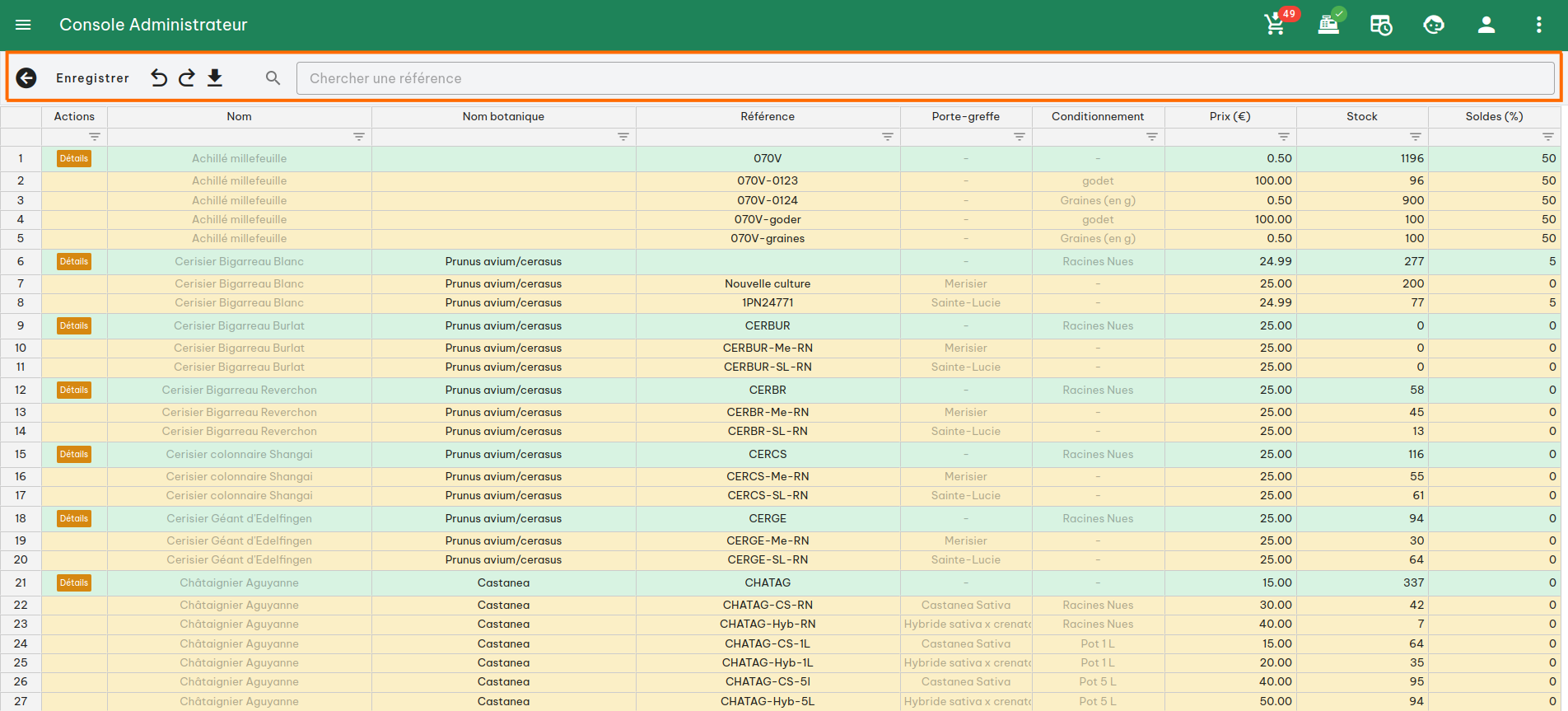
Task: Click Détails for Châtaignier Aguyanne
Action: 74,582
